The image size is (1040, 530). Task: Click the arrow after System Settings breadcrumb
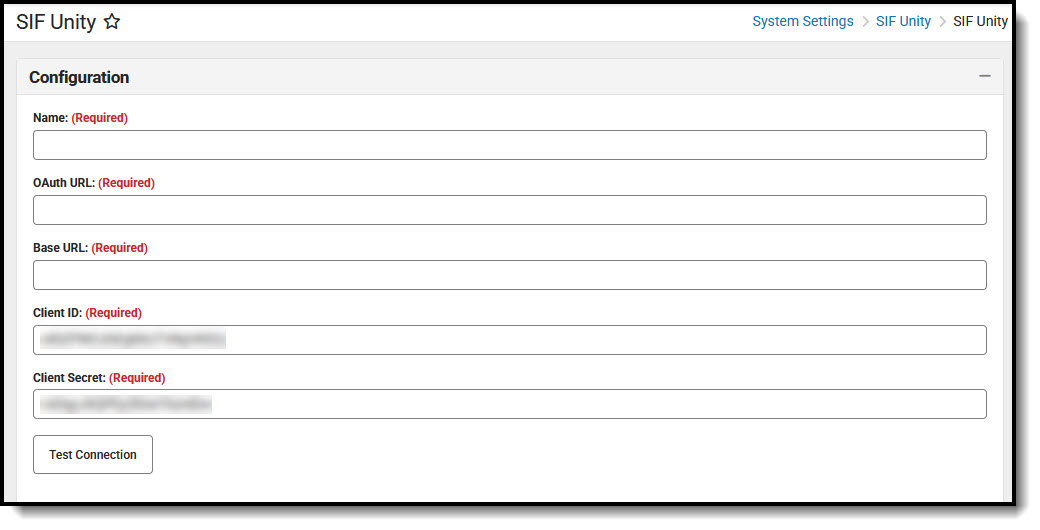[865, 22]
